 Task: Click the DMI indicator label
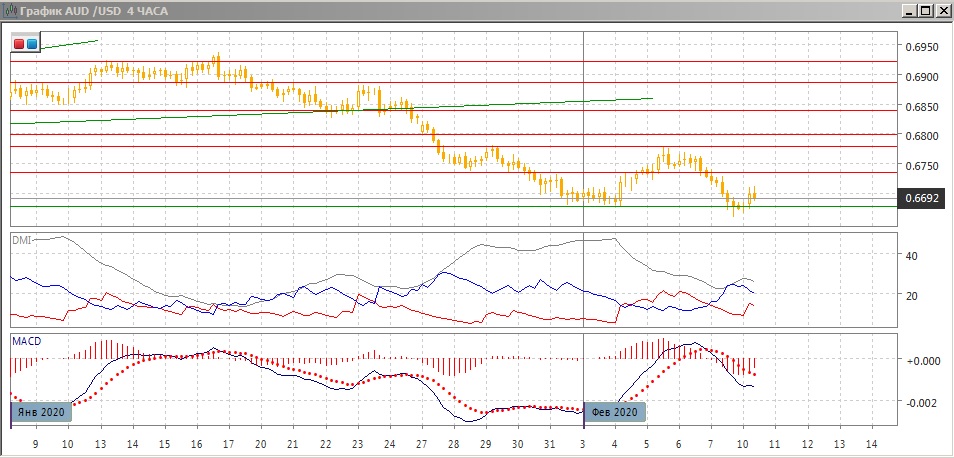click(21, 240)
